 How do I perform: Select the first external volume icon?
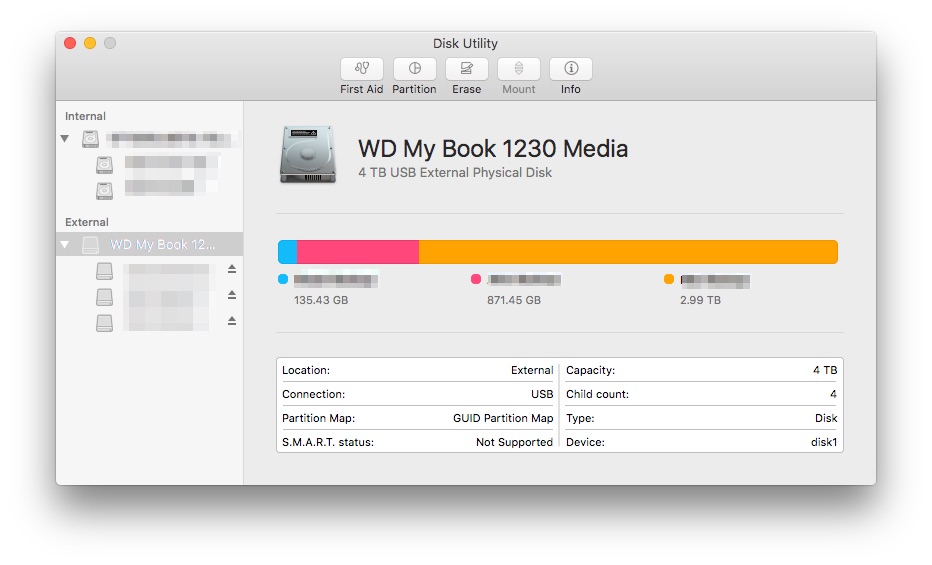[105, 271]
